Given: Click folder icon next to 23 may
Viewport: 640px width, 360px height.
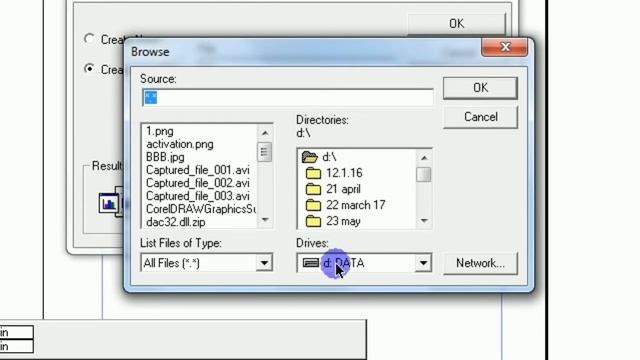Looking at the screenshot, I should pyautogui.click(x=313, y=221).
